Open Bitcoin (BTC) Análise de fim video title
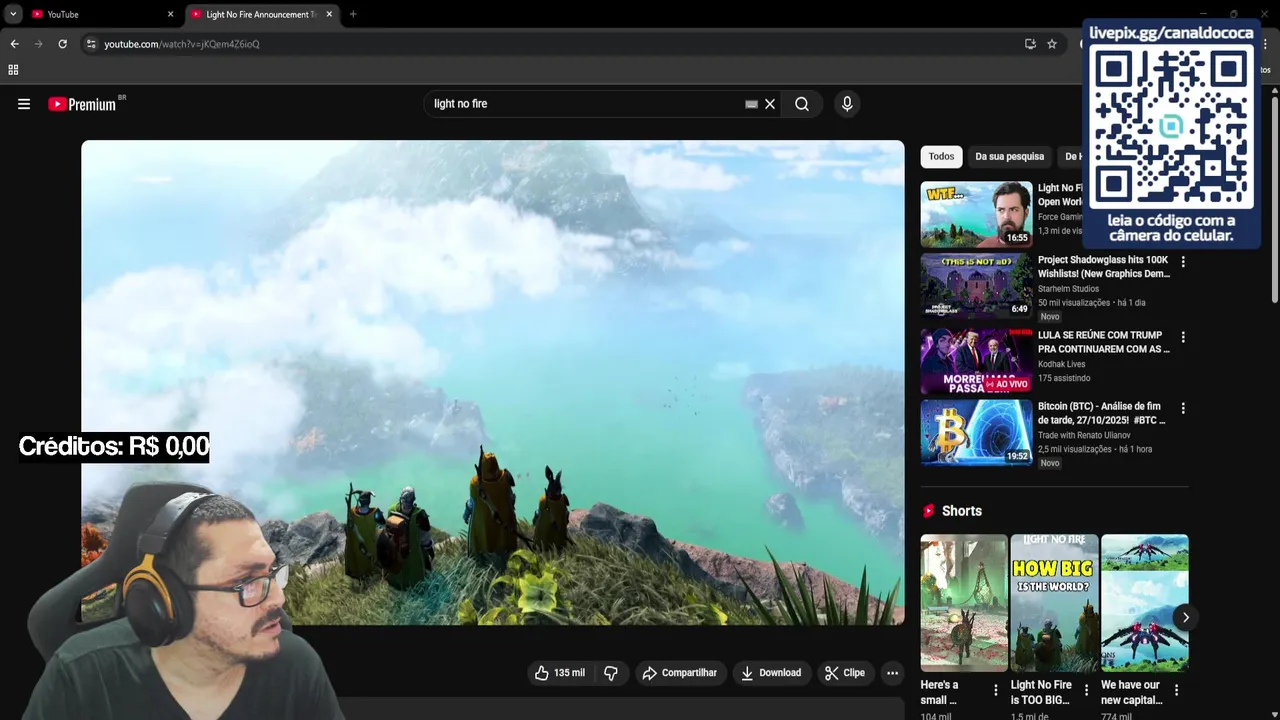 pyautogui.click(x=1104, y=413)
